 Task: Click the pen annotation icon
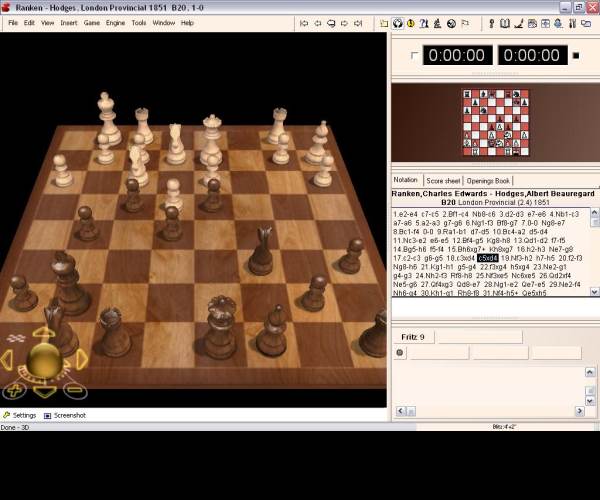518,23
